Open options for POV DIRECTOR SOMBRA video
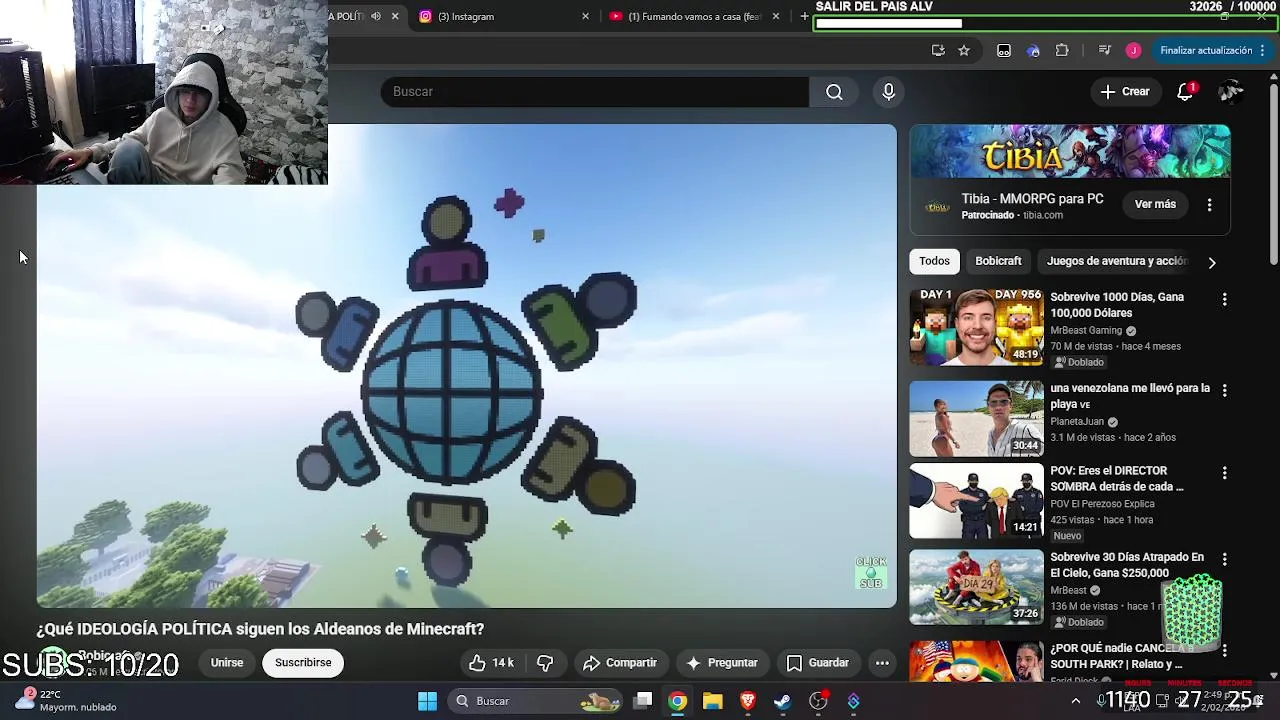 [x=1224, y=472]
